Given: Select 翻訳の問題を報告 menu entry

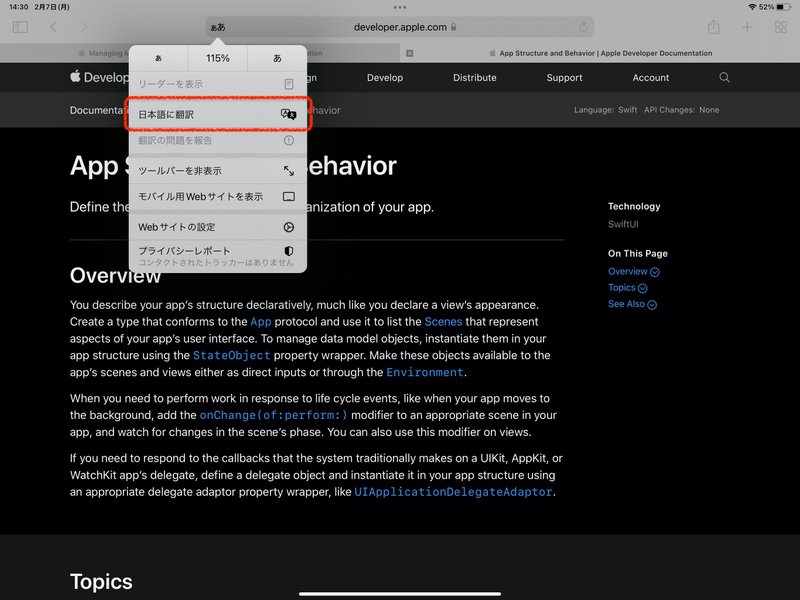Looking at the screenshot, I should 218,140.
